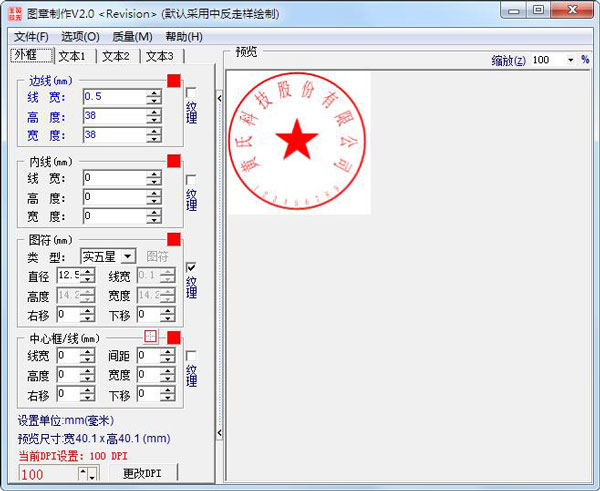Viewport: 600px width, 491px height.
Task: Increase 边线 线宽 with up arrow
Action: (153, 92)
